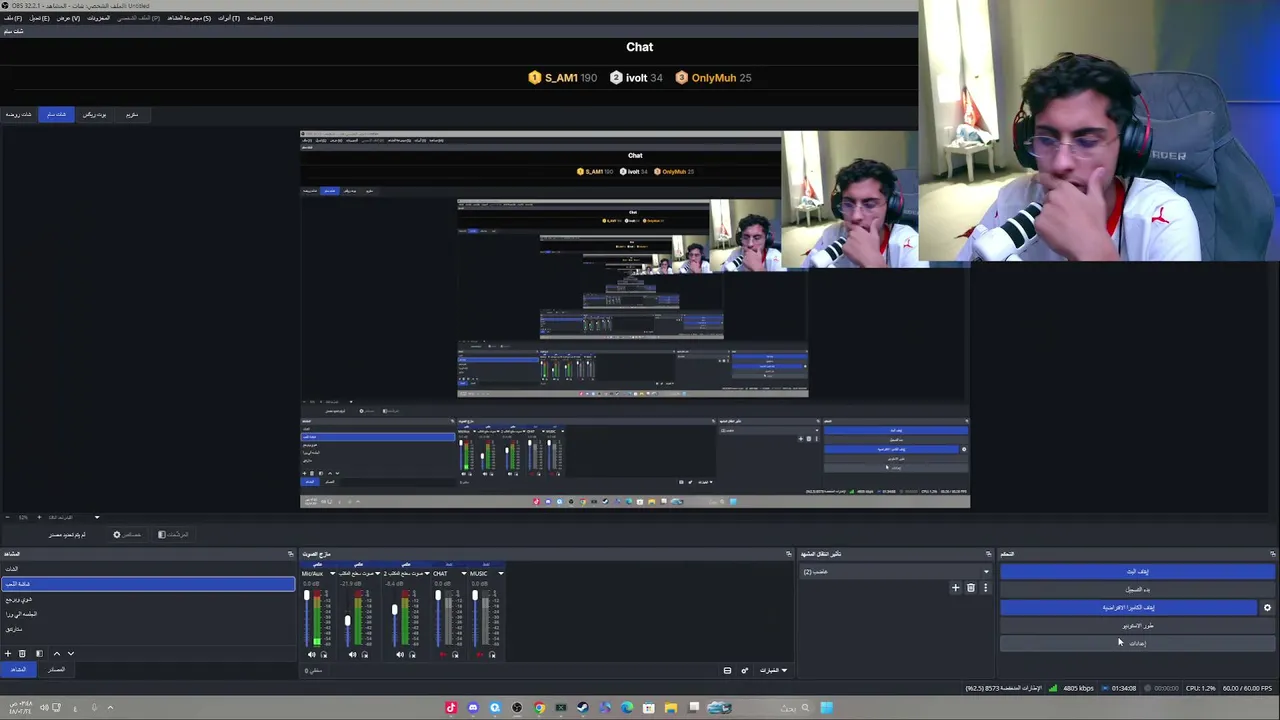
Task: Open the CHAT channel dropdown arrow
Action: click(x=464, y=574)
